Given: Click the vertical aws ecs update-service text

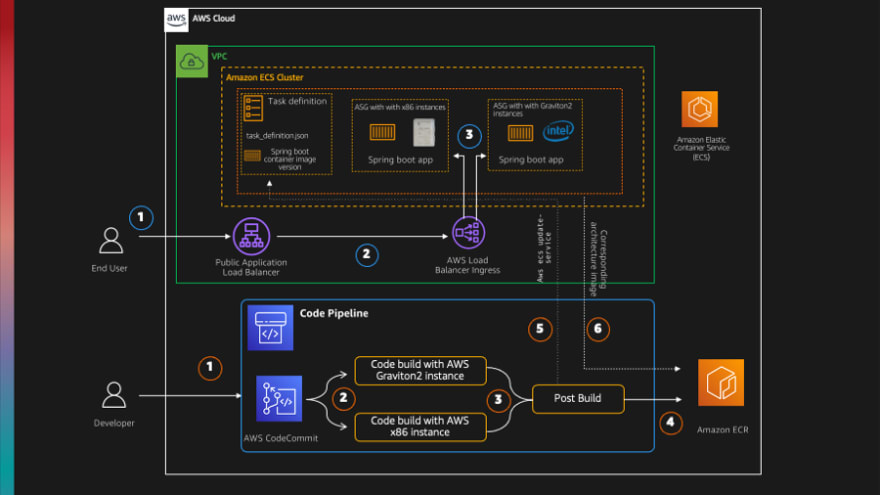Looking at the screenshot, I should pos(544,248).
